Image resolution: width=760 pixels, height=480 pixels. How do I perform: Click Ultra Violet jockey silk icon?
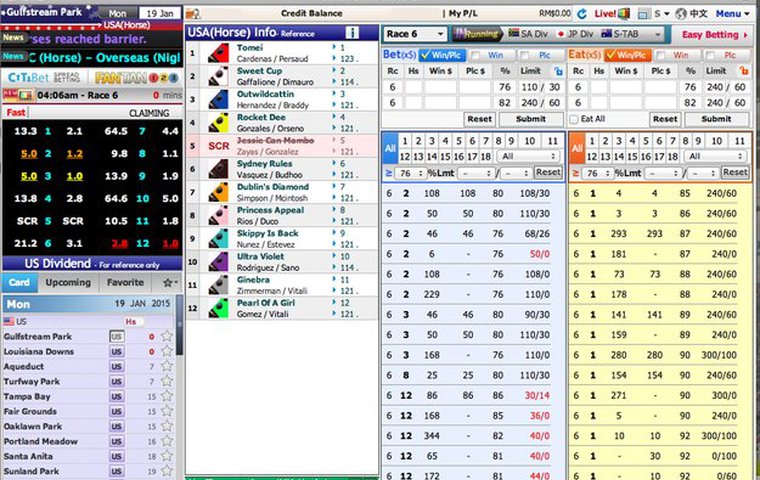[x=219, y=262]
